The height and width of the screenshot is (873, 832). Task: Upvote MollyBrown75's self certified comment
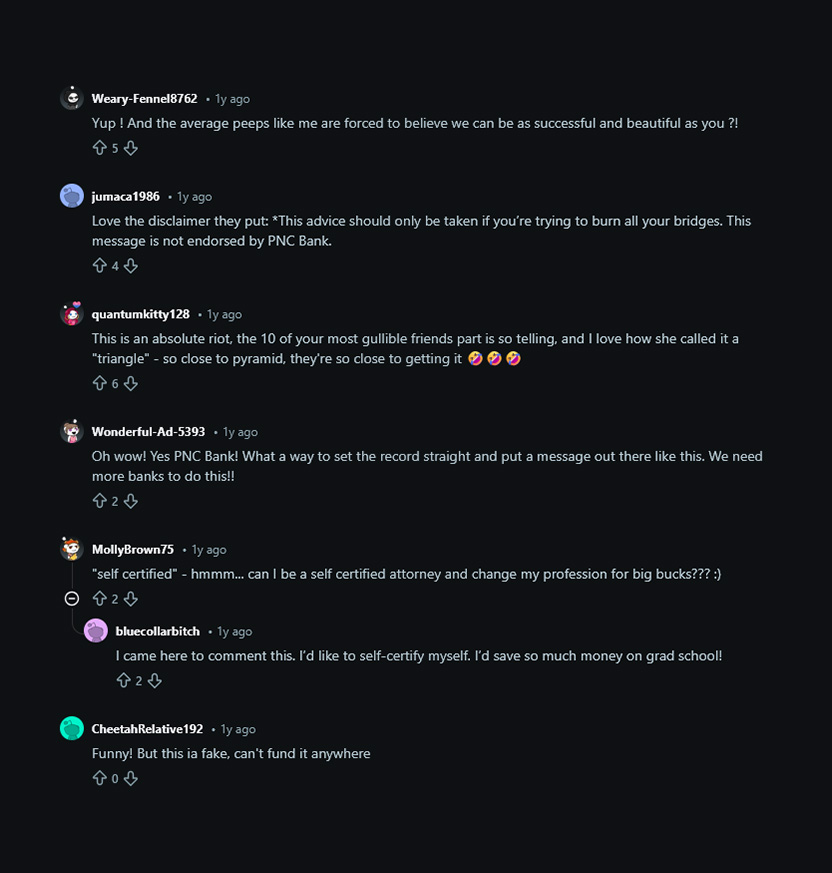tap(99, 599)
